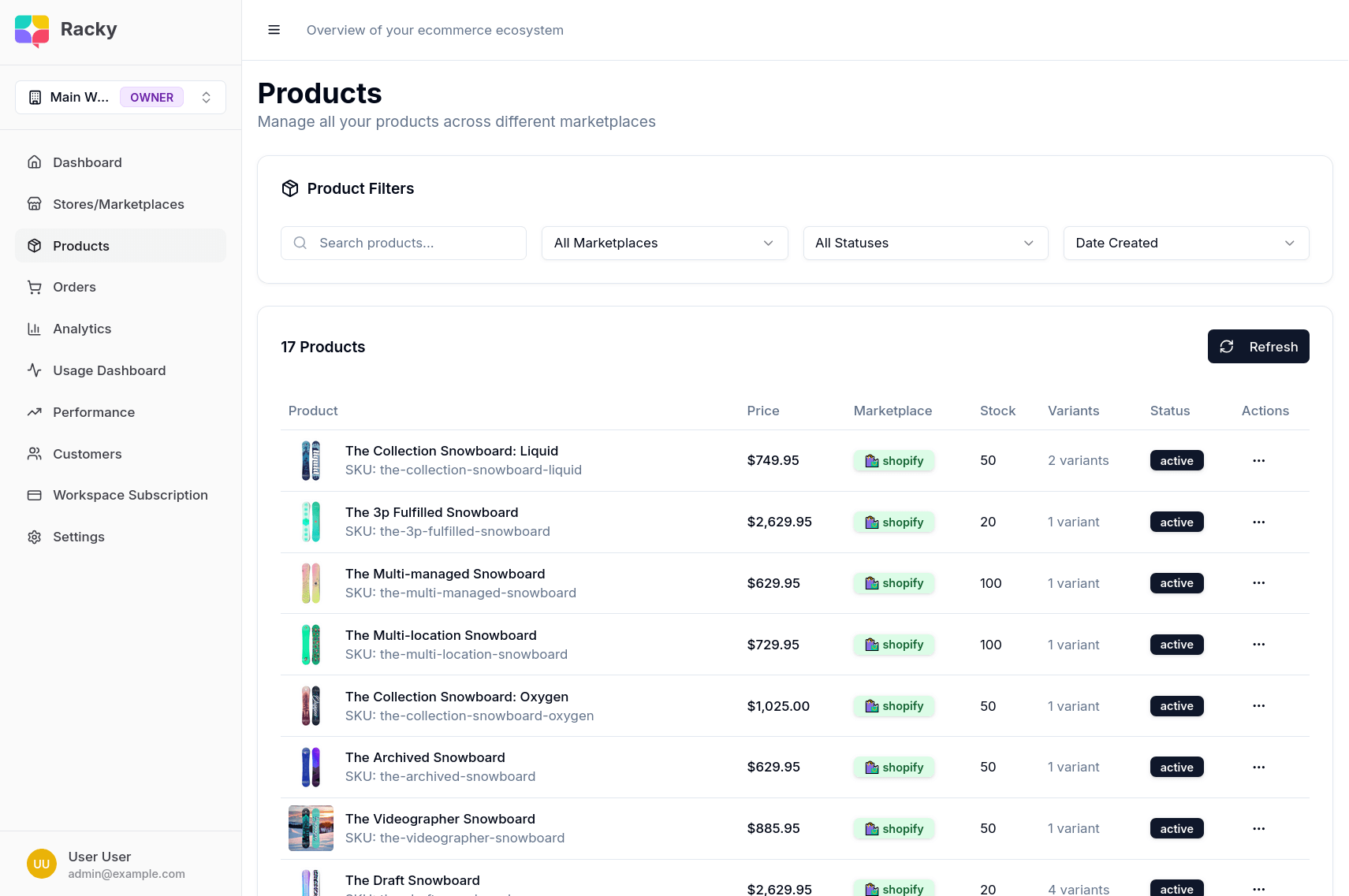Open the Customers page from sidebar
1349x896 pixels.
coord(87,454)
